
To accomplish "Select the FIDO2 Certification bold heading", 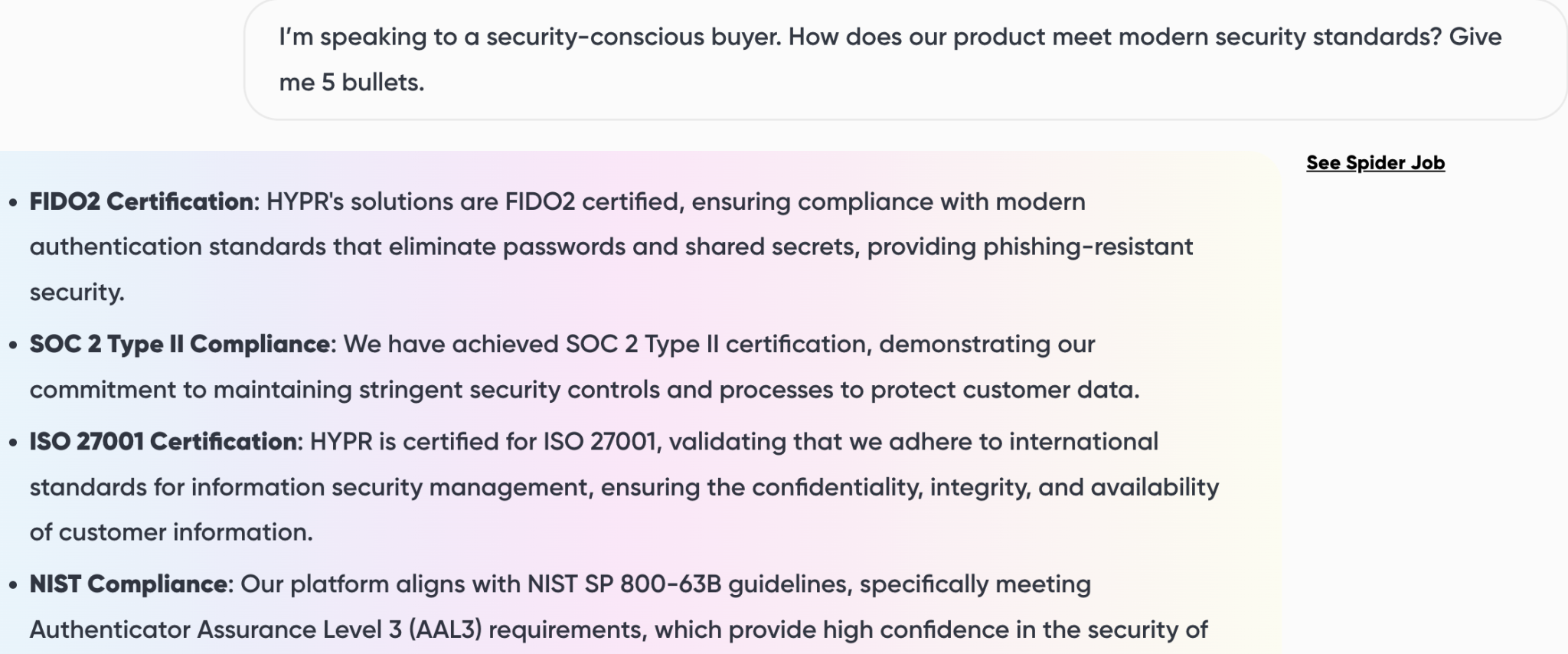I will [x=142, y=201].
